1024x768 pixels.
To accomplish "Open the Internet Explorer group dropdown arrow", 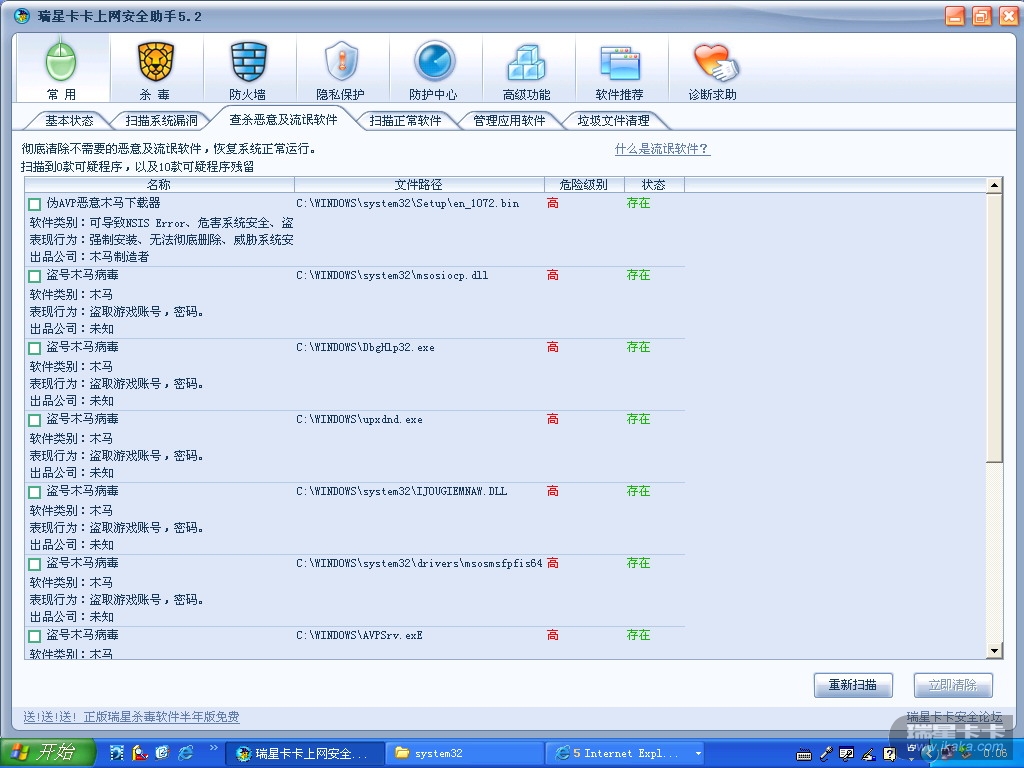I will pos(698,754).
